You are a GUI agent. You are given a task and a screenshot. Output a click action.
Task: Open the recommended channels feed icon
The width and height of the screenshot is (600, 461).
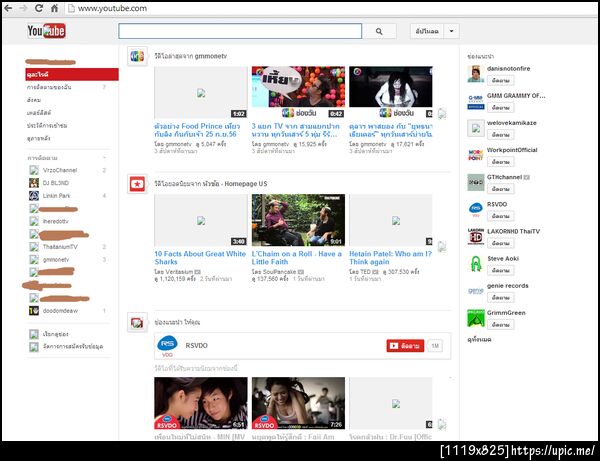137,323
